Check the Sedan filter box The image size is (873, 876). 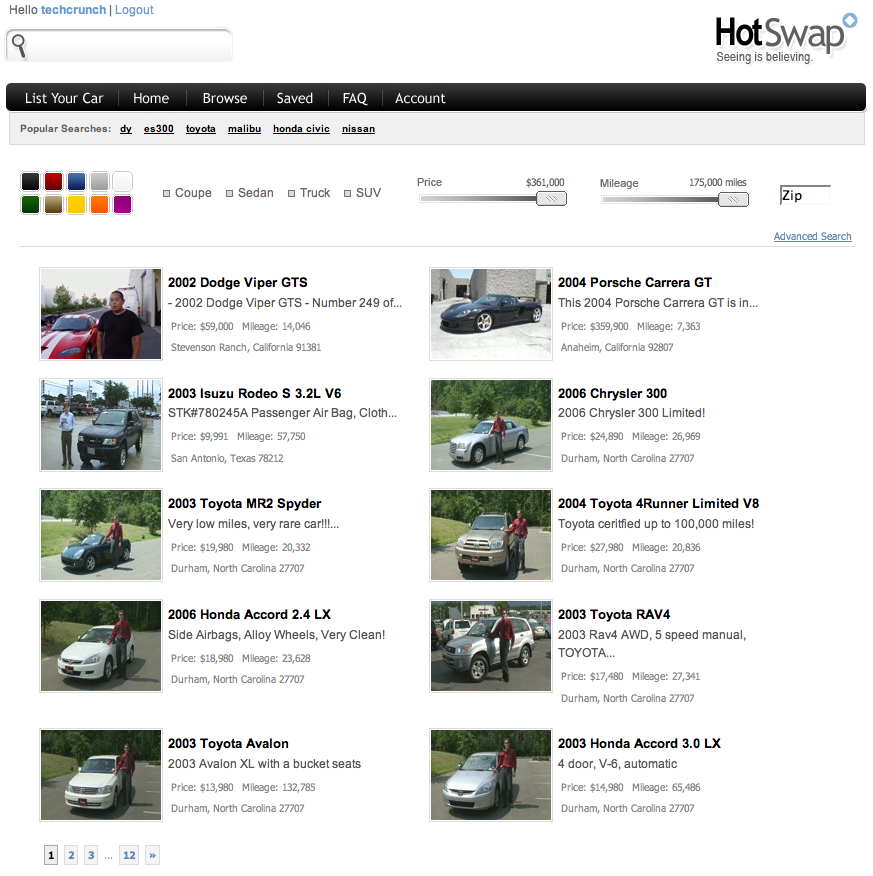[x=230, y=194]
